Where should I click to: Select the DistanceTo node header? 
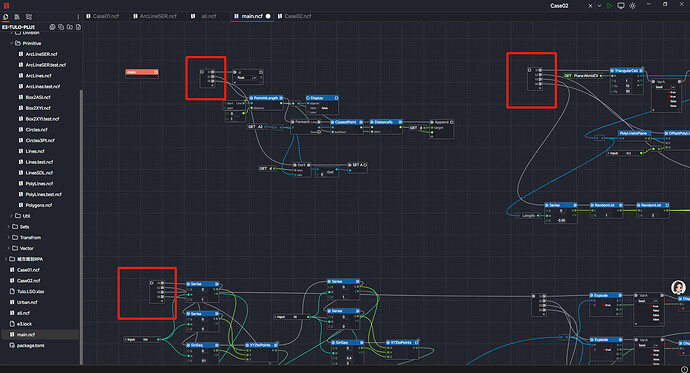386,122
